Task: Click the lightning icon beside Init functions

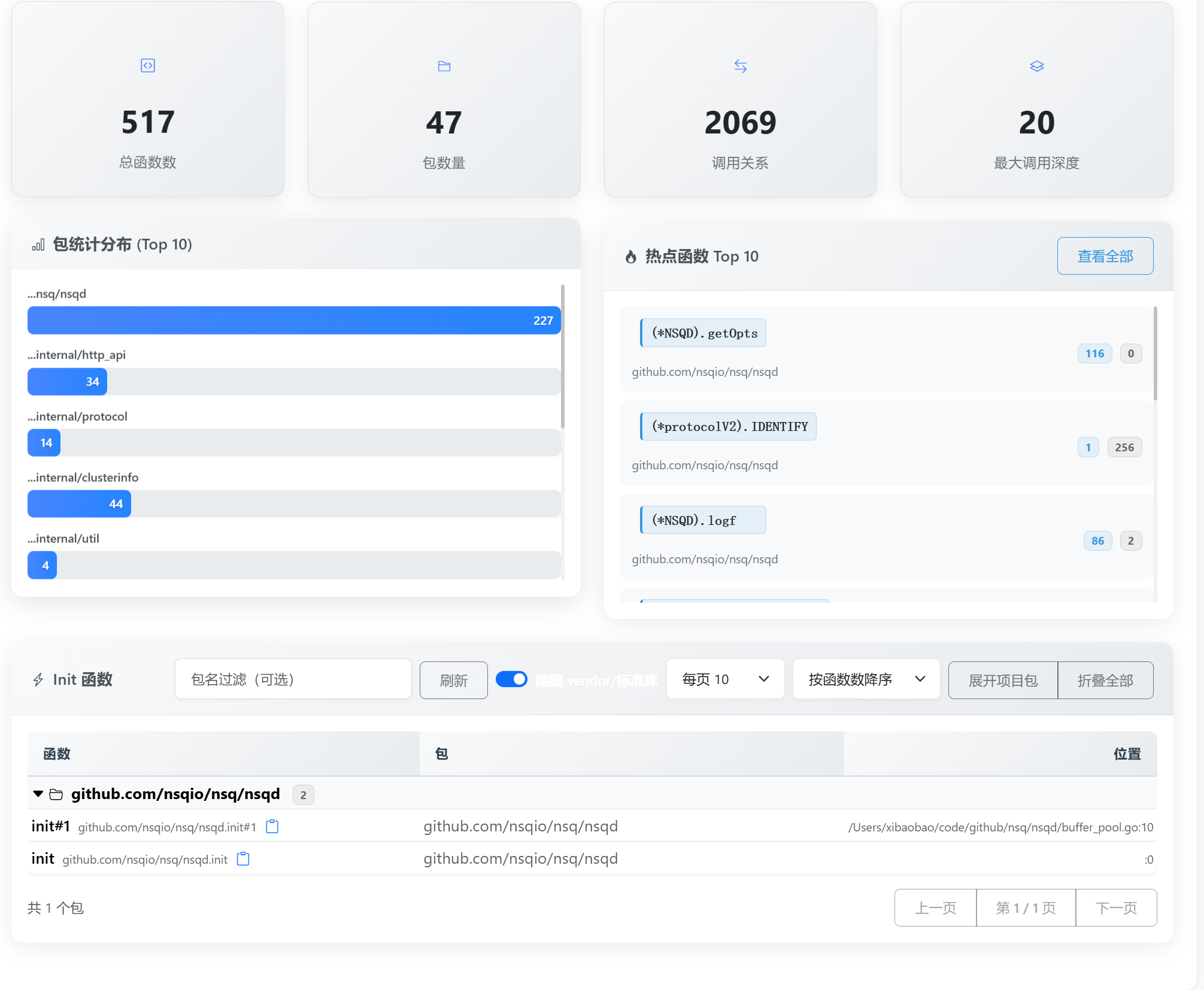Action: pos(38,680)
